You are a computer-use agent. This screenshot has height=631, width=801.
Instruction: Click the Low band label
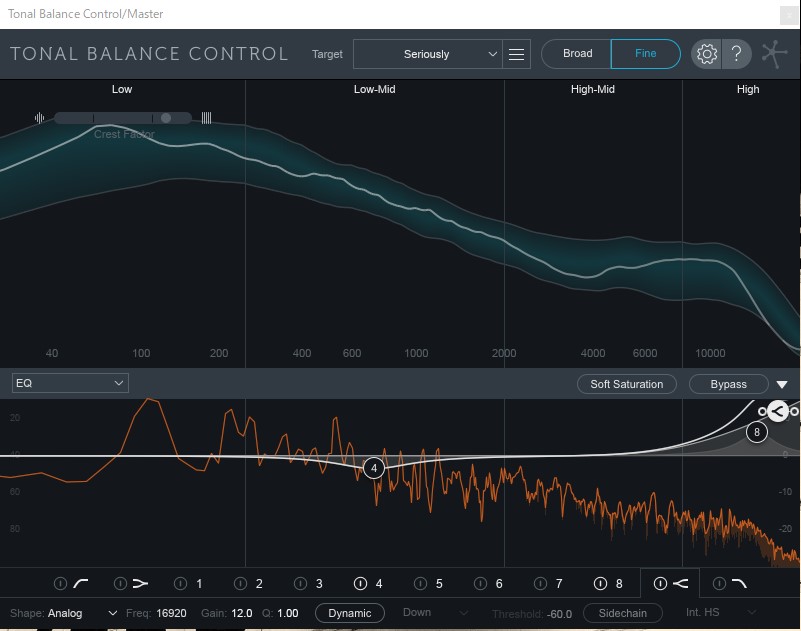(x=122, y=89)
